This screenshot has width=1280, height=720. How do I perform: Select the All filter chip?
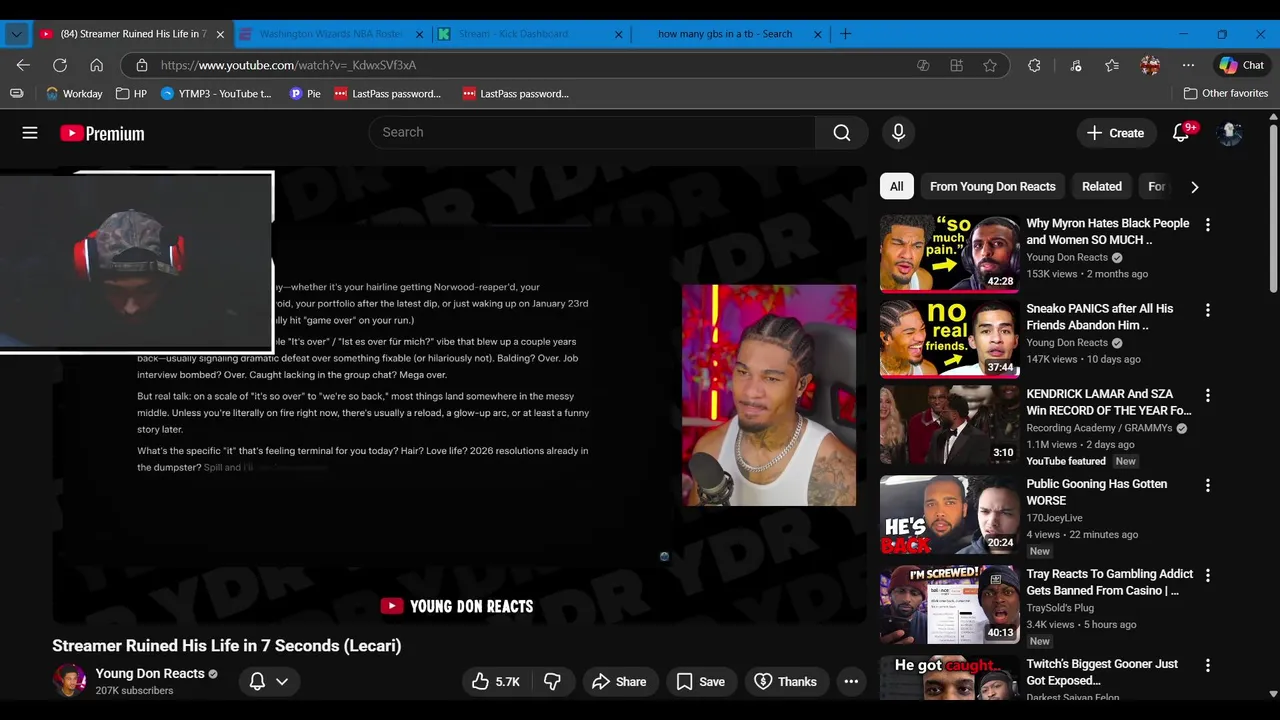coord(897,187)
